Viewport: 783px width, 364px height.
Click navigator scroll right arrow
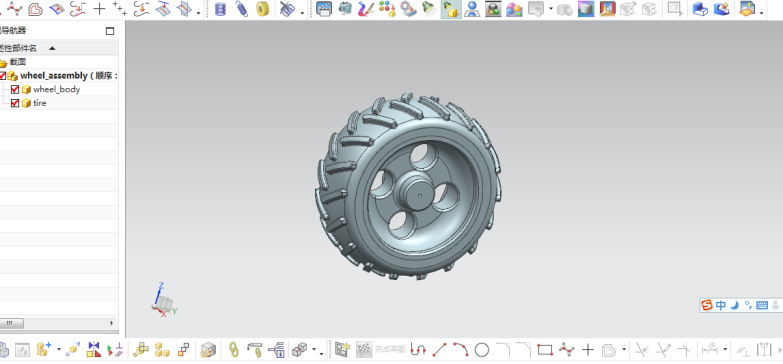[x=111, y=323]
